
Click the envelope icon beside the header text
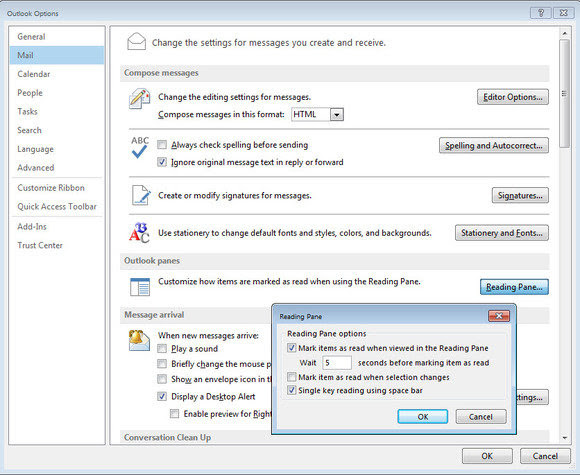click(x=136, y=41)
